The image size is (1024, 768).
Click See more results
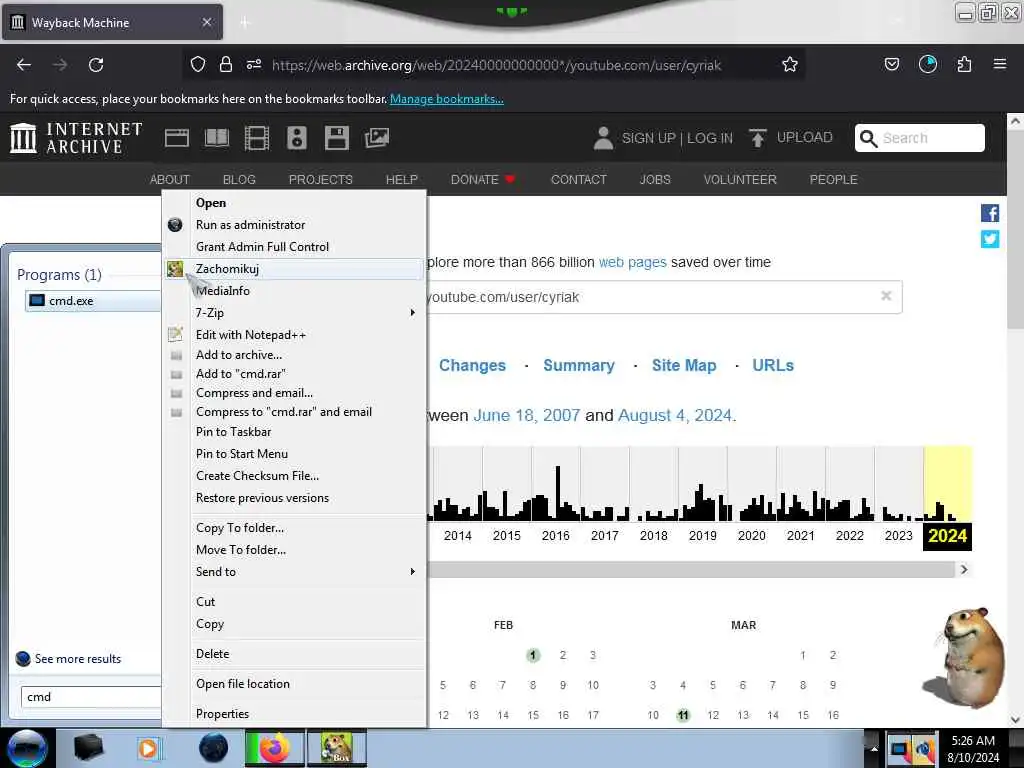(x=78, y=659)
